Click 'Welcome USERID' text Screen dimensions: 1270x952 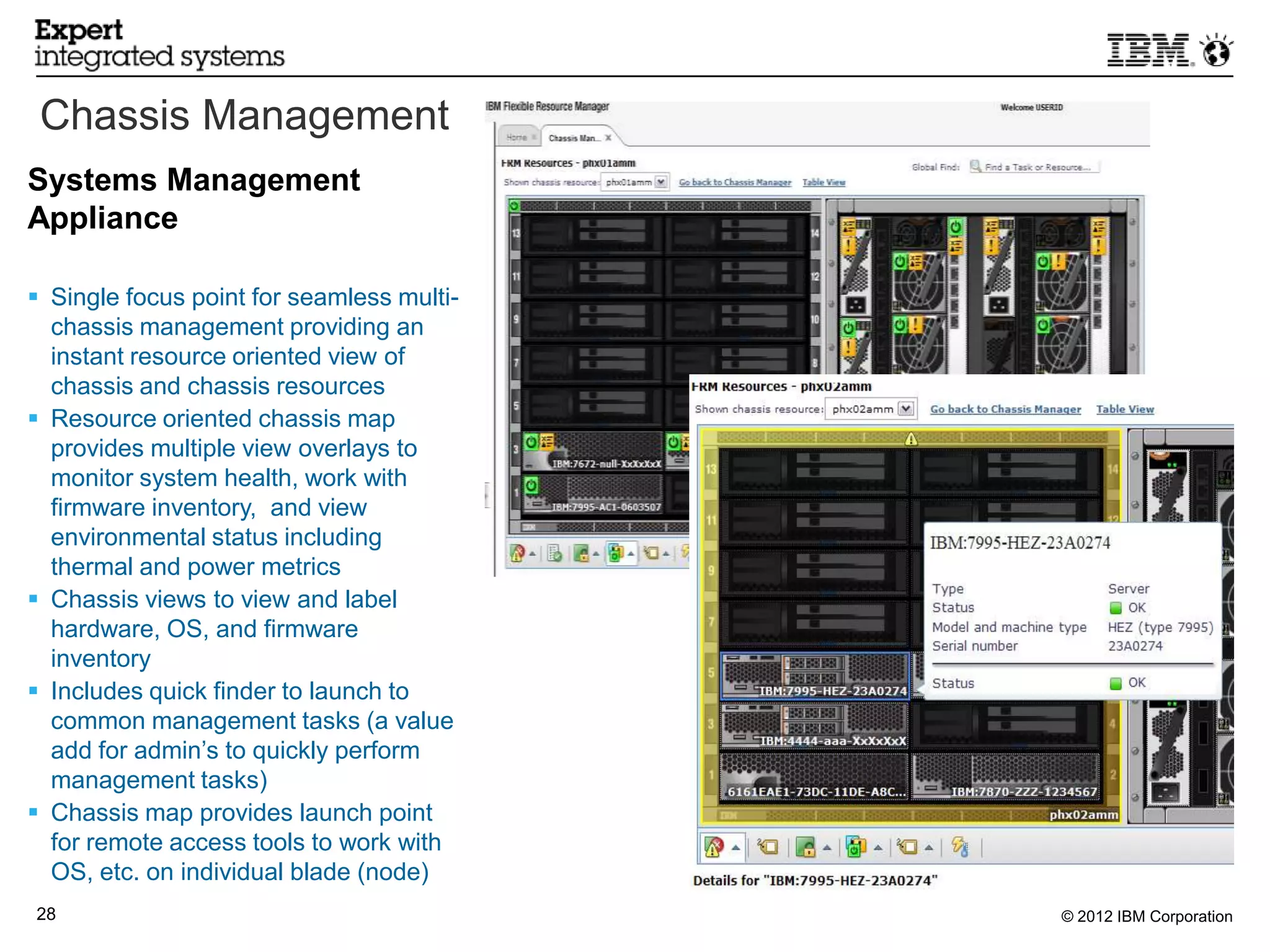tap(1031, 107)
